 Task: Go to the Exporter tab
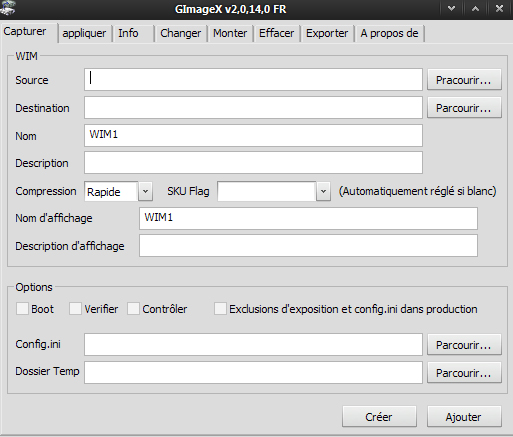pos(327,33)
